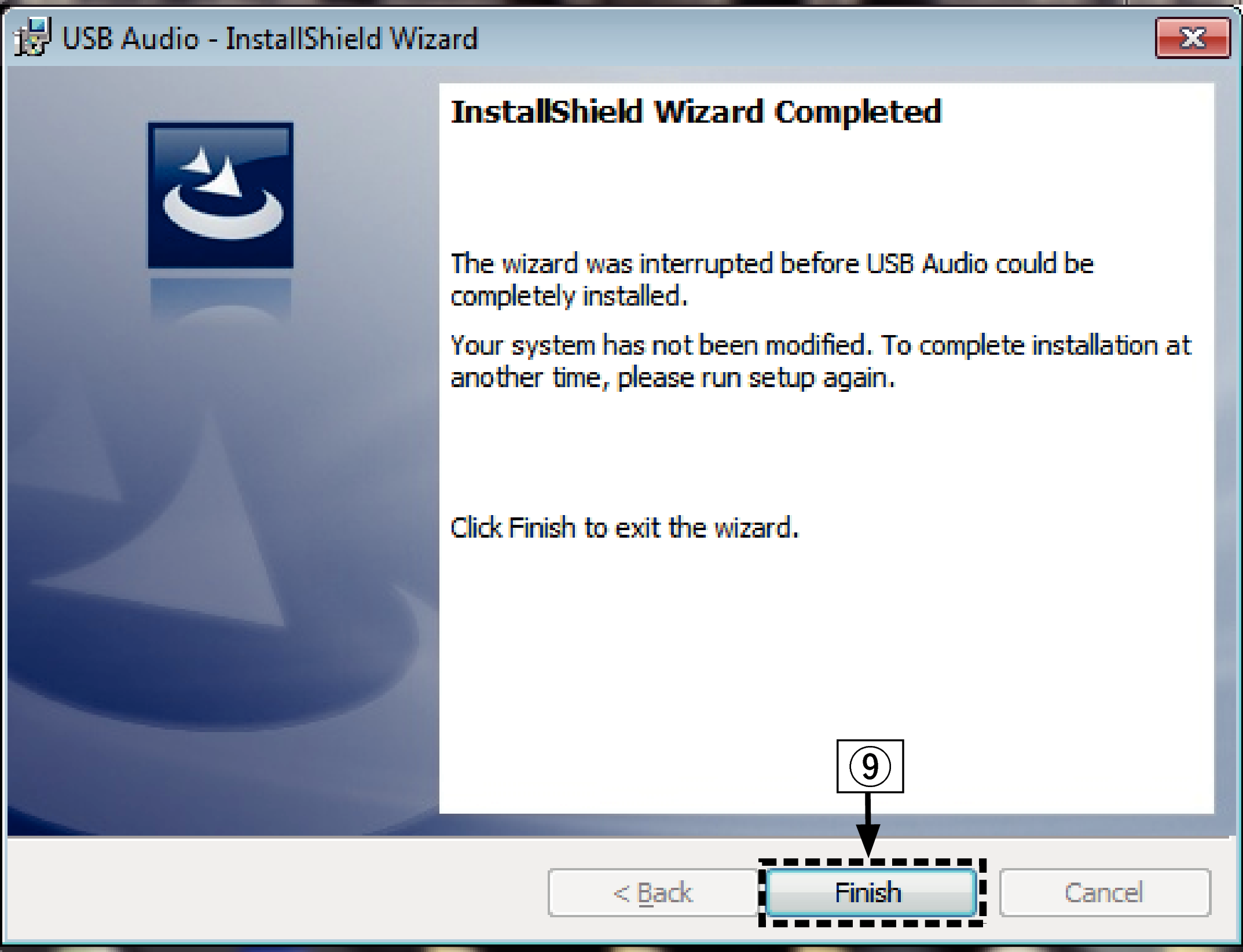Click the installer icon in title bar
This screenshot has width=1243, height=952.
click(x=32, y=38)
